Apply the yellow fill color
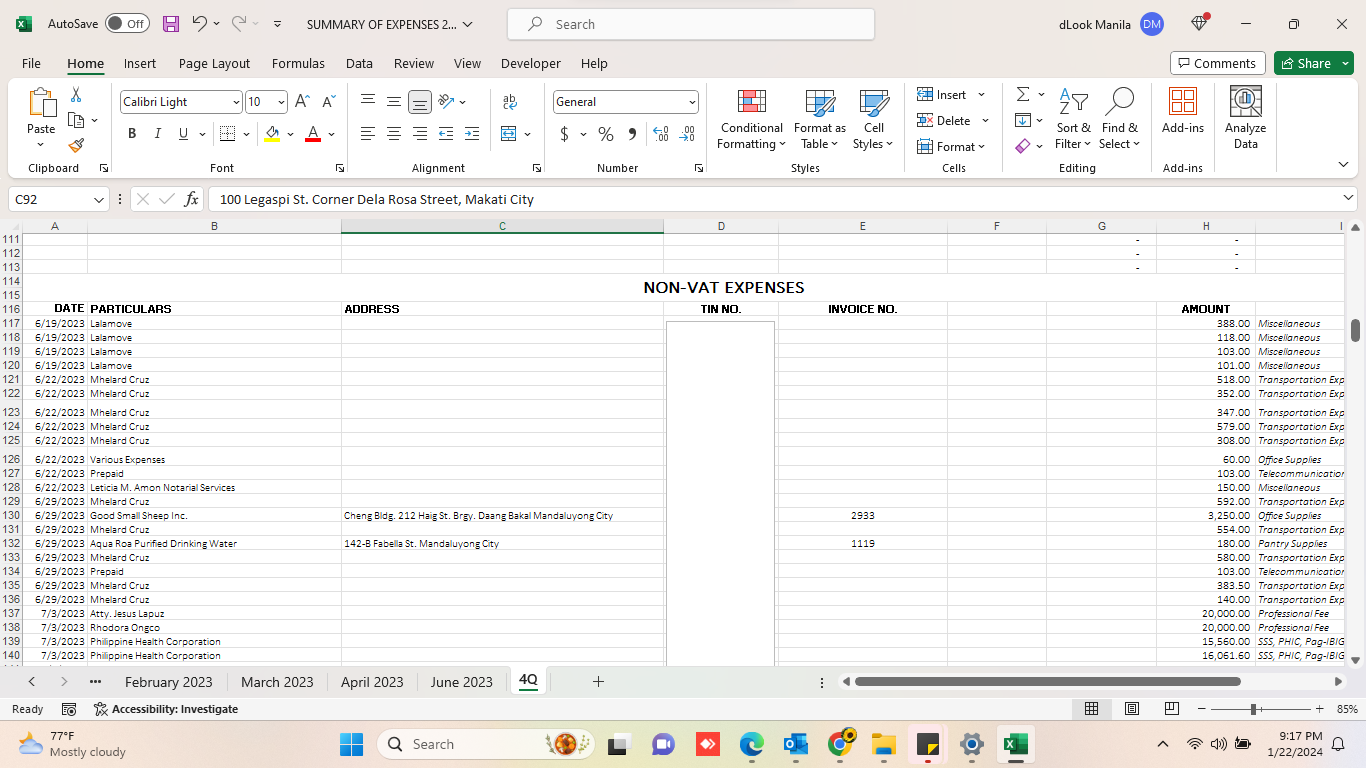The image size is (1366, 768). 272,134
